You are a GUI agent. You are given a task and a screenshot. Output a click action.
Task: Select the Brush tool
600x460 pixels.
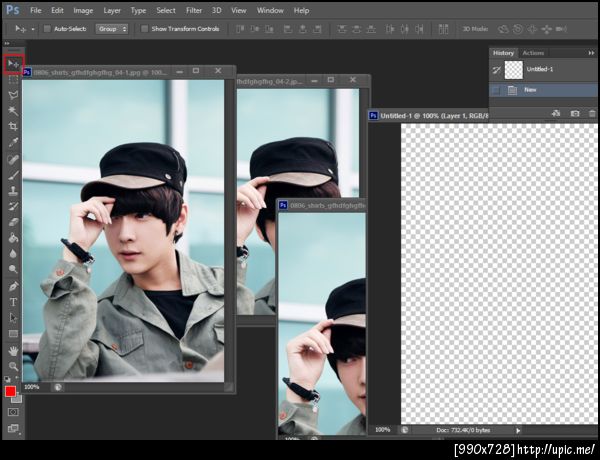13,175
